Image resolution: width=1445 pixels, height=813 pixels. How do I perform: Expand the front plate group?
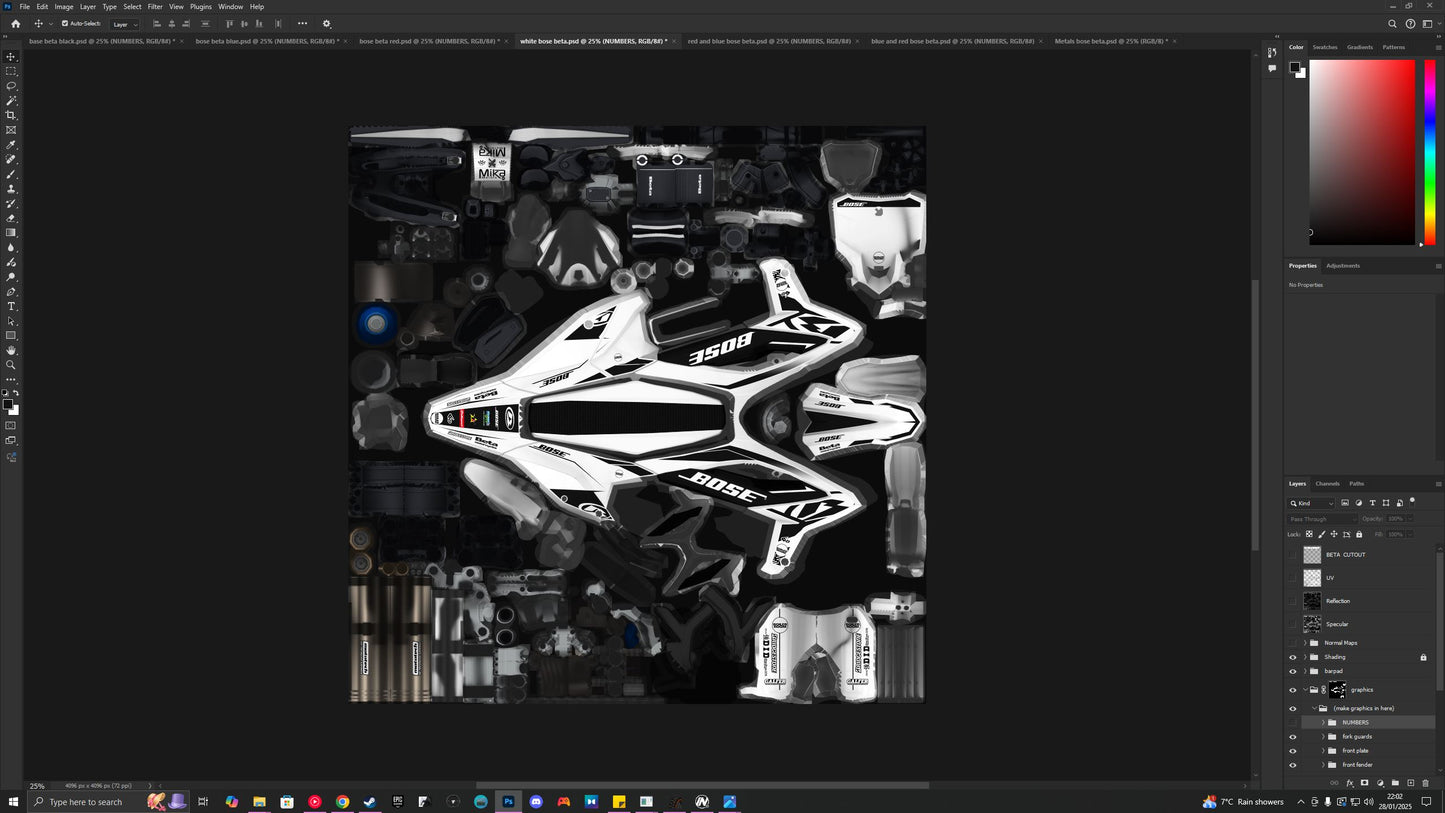point(1323,751)
